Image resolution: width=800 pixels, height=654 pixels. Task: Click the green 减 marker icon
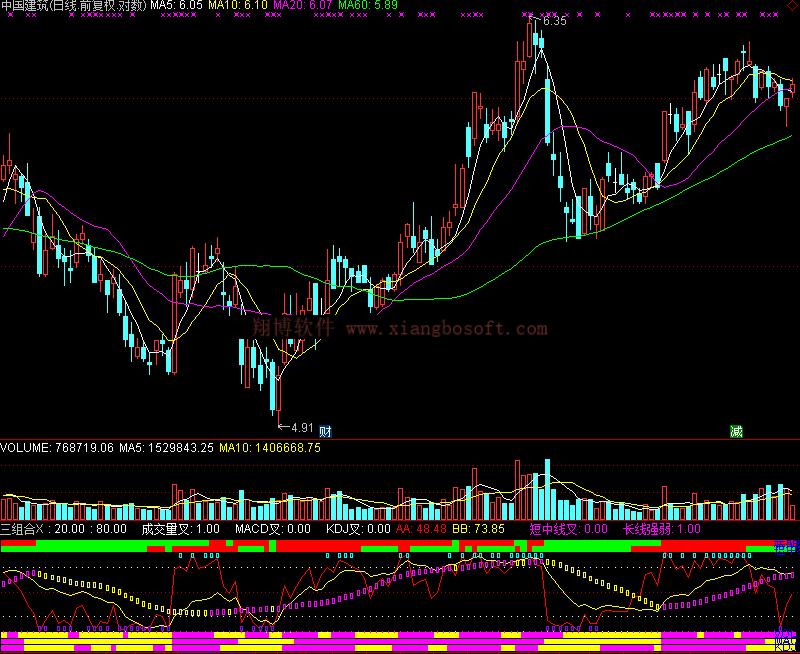click(736, 432)
